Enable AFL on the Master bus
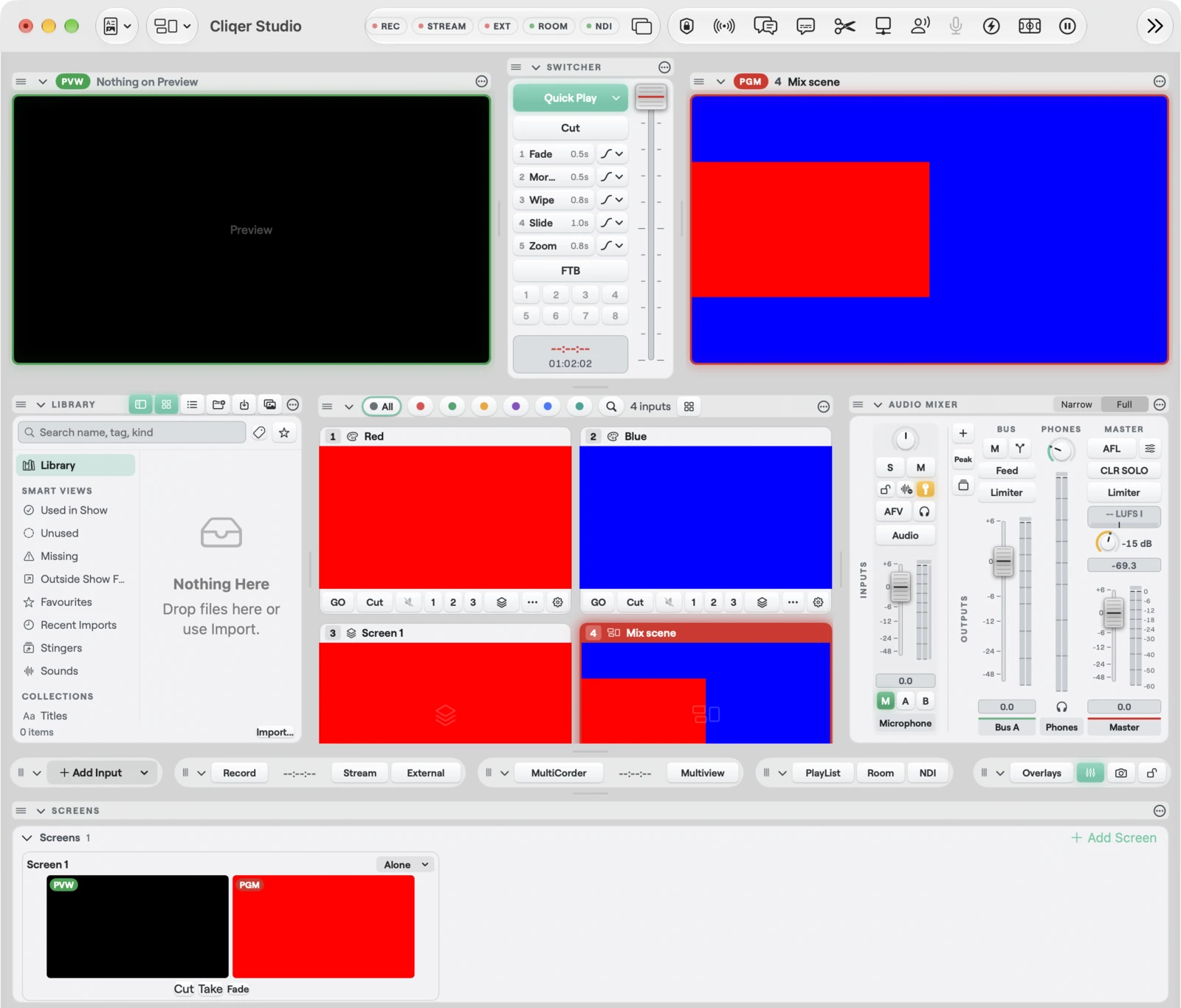 [x=1112, y=449]
